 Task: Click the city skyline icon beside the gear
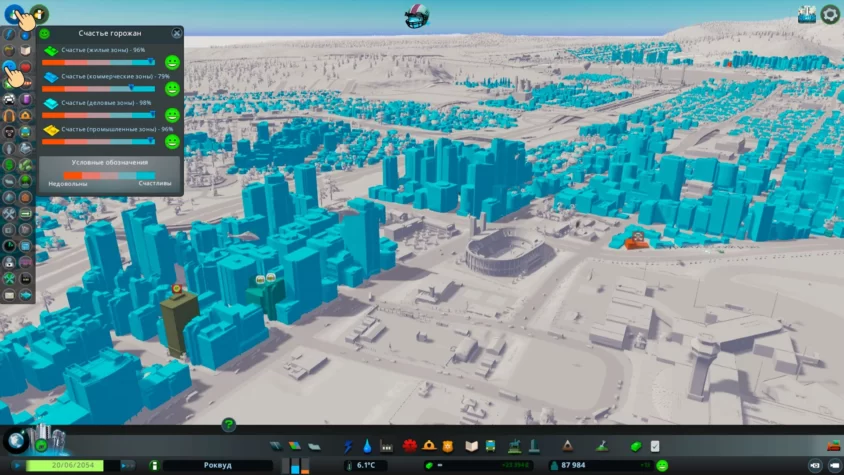pos(806,15)
